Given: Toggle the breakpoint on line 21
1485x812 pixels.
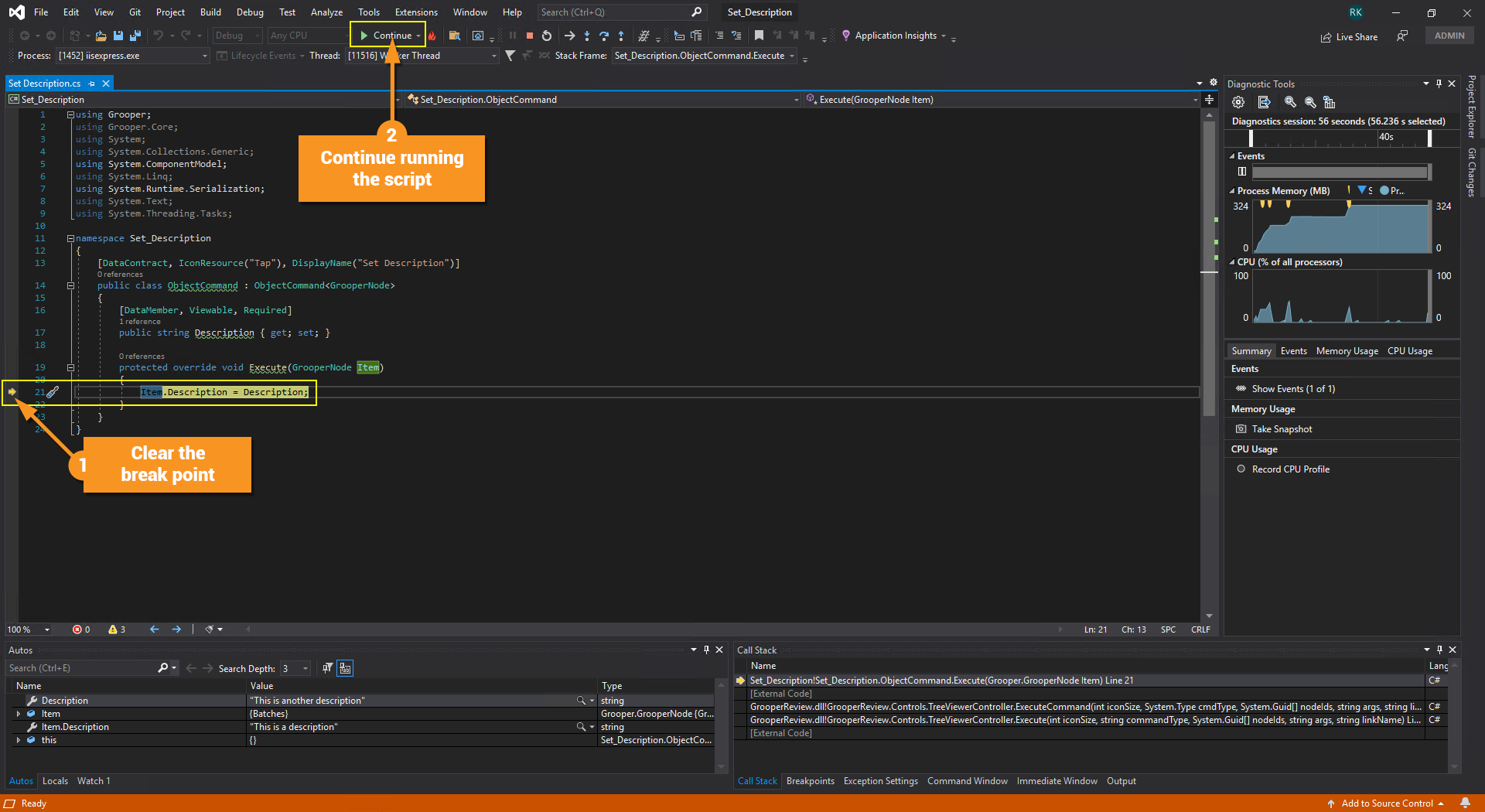Looking at the screenshot, I should pyautogui.click(x=12, y=392).
